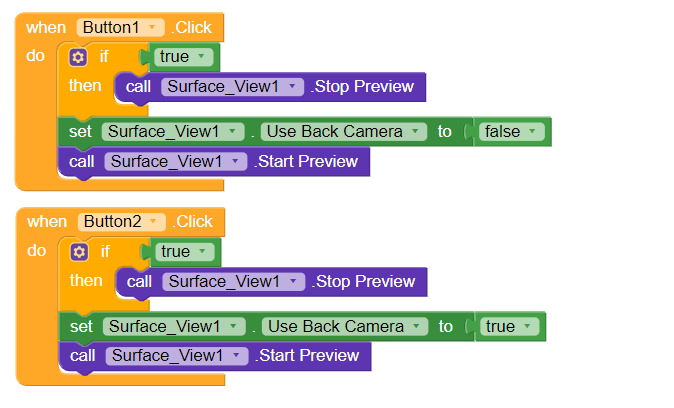Toggle the true value in Button1's if condition
This screenshot has height=408, width=674.
[x=183, y=57]
